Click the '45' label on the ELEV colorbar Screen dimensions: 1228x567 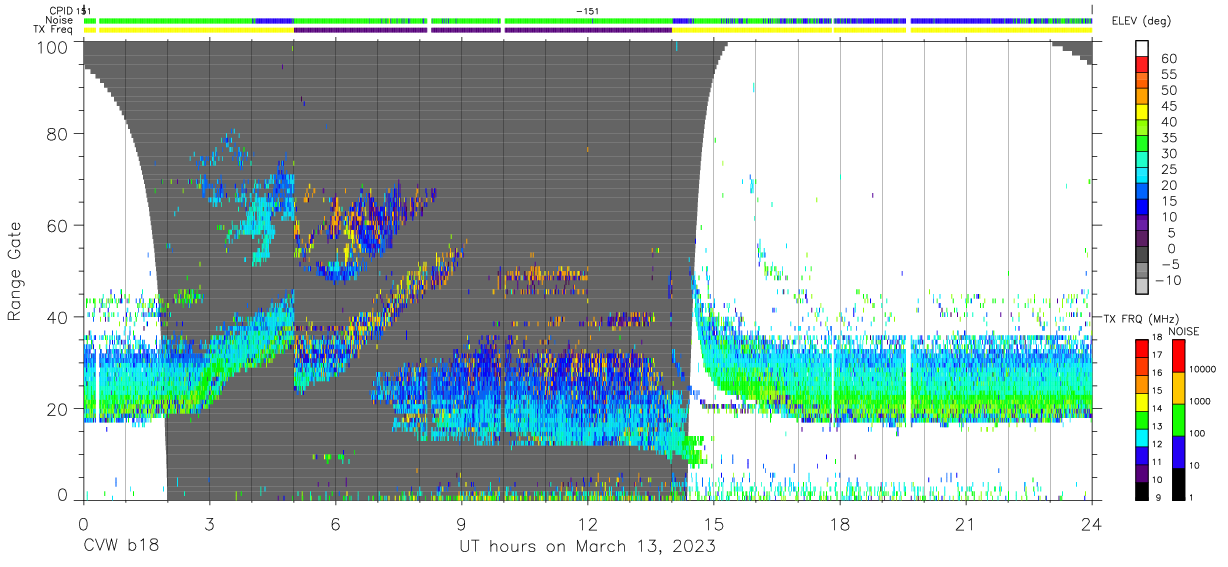tap(1168, 106)
